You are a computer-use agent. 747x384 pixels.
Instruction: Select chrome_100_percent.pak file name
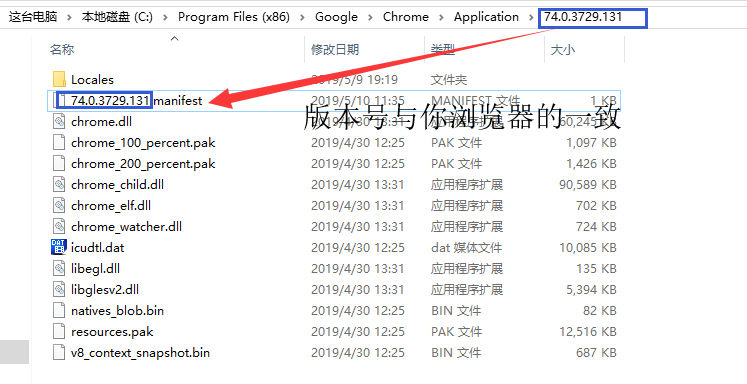pyautogui.click(x=143, y=142)
